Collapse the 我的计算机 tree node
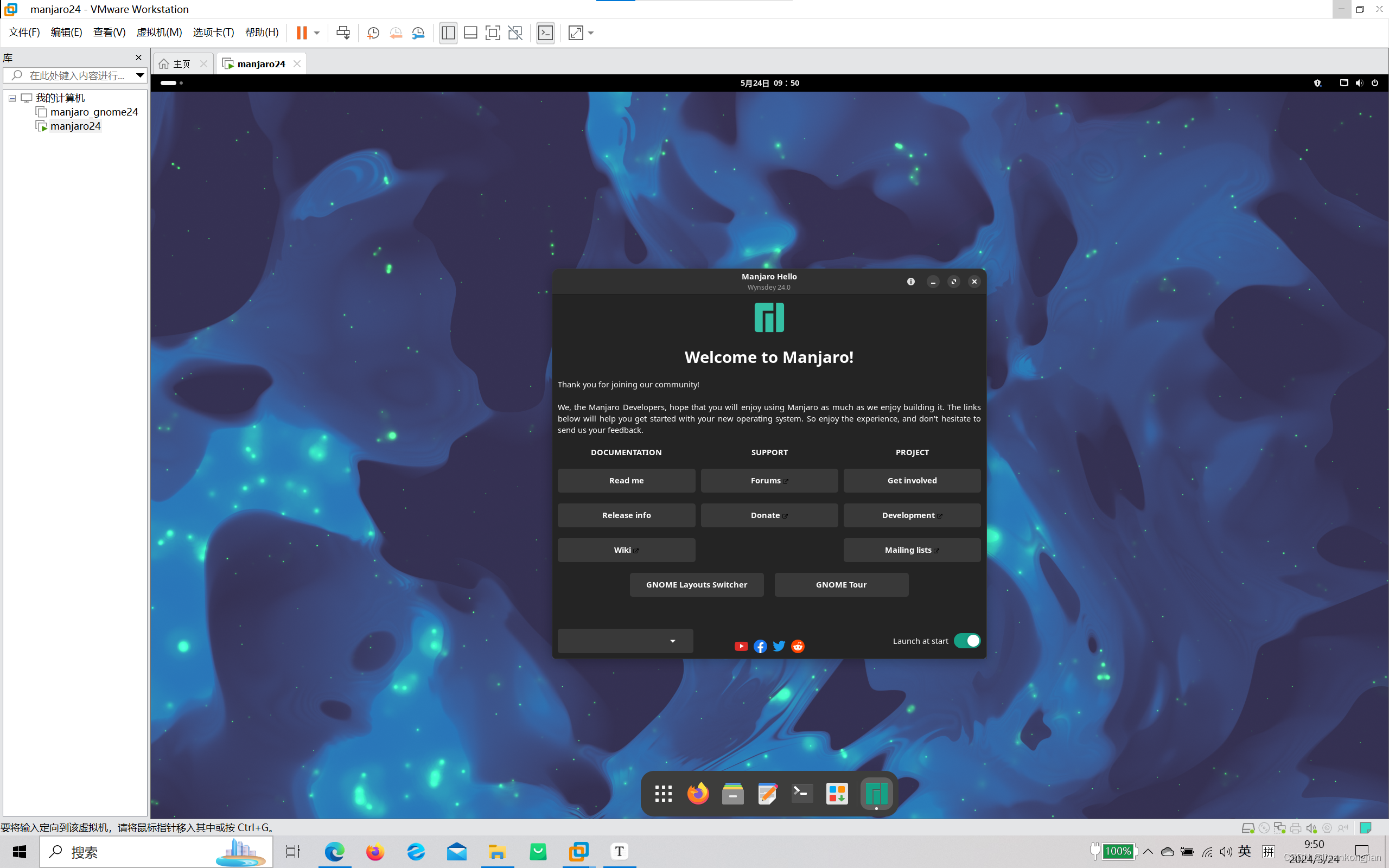Screen dimensions: 1389x868 click(x=12, y=98)
